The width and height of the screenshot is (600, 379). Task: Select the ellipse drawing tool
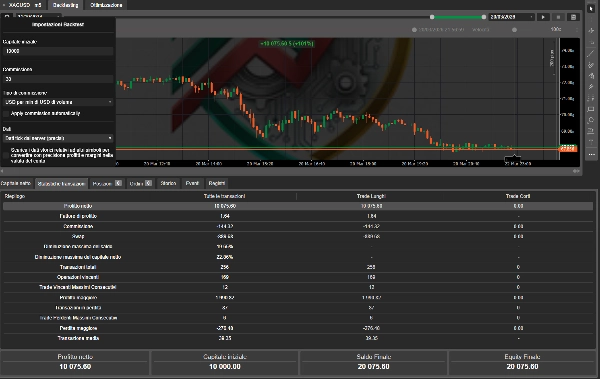coord(591,120)
